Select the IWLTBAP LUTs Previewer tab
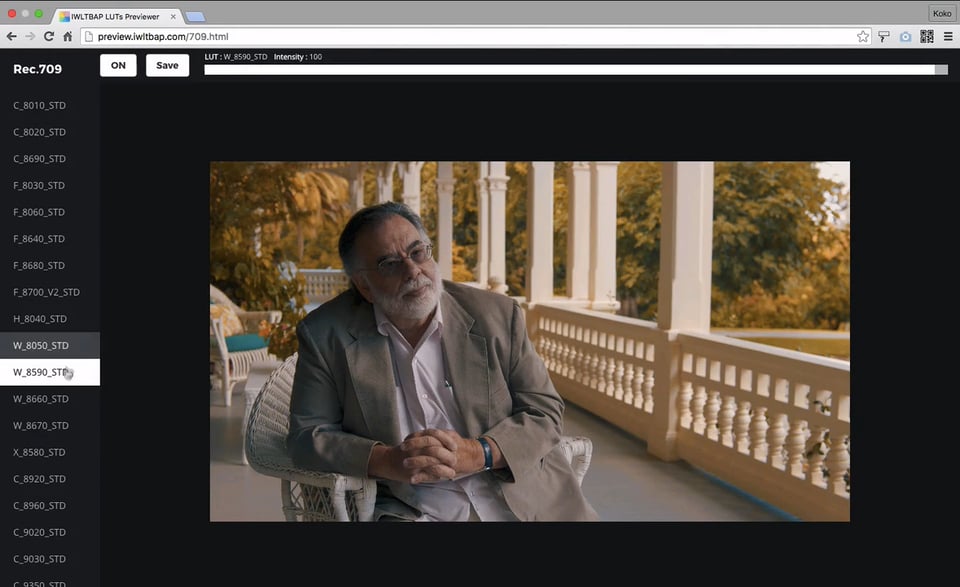 (x=115, y=15)
